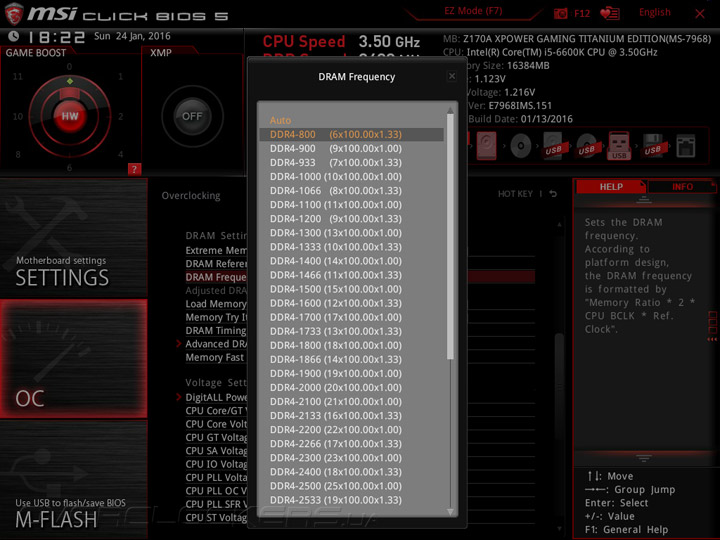Viewport: 720px width, 540px height.
Task: Select DDR4-1900 (19x100.00x1.00)
Action: [351, 374]
